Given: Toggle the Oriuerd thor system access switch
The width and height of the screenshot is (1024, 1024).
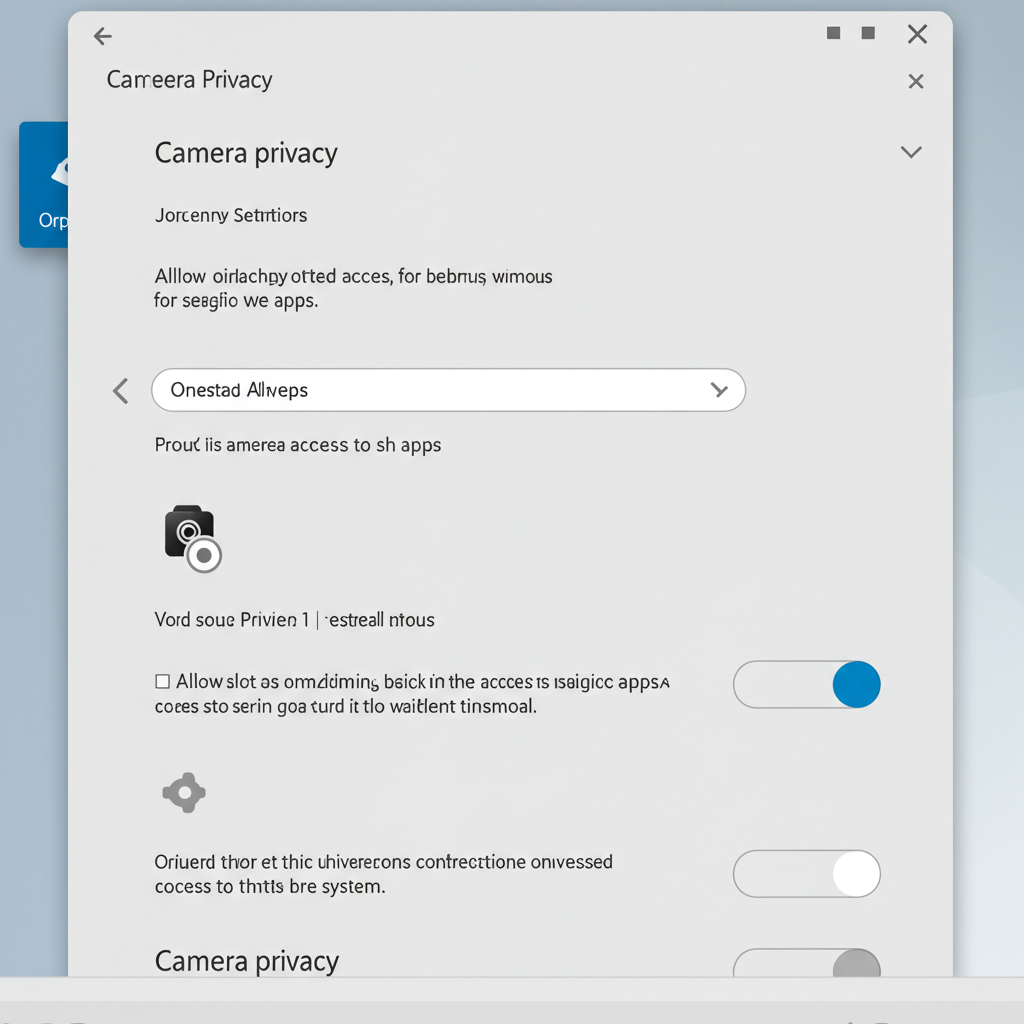Looking at the screenshot, I should (807, 874).
